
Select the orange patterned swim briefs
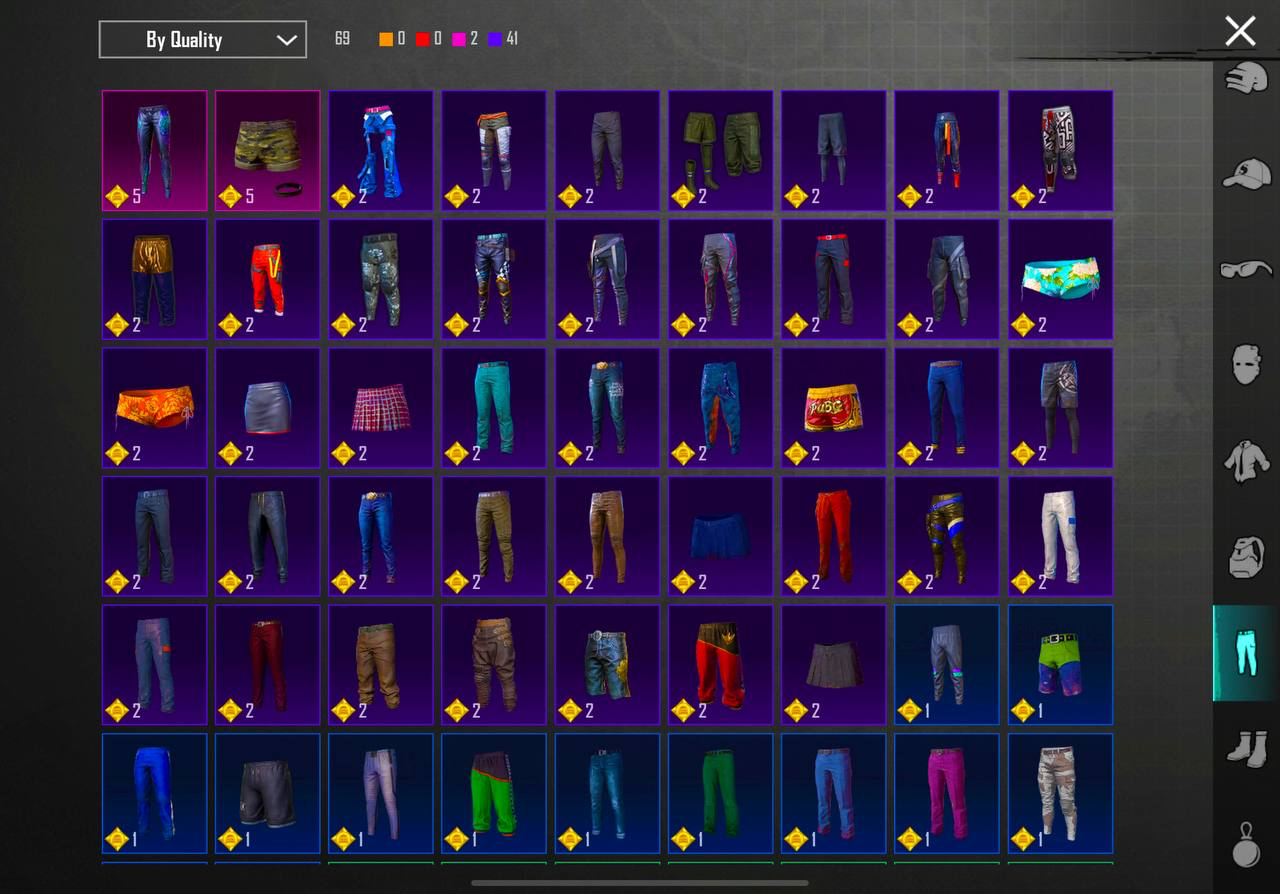point(154,408)
